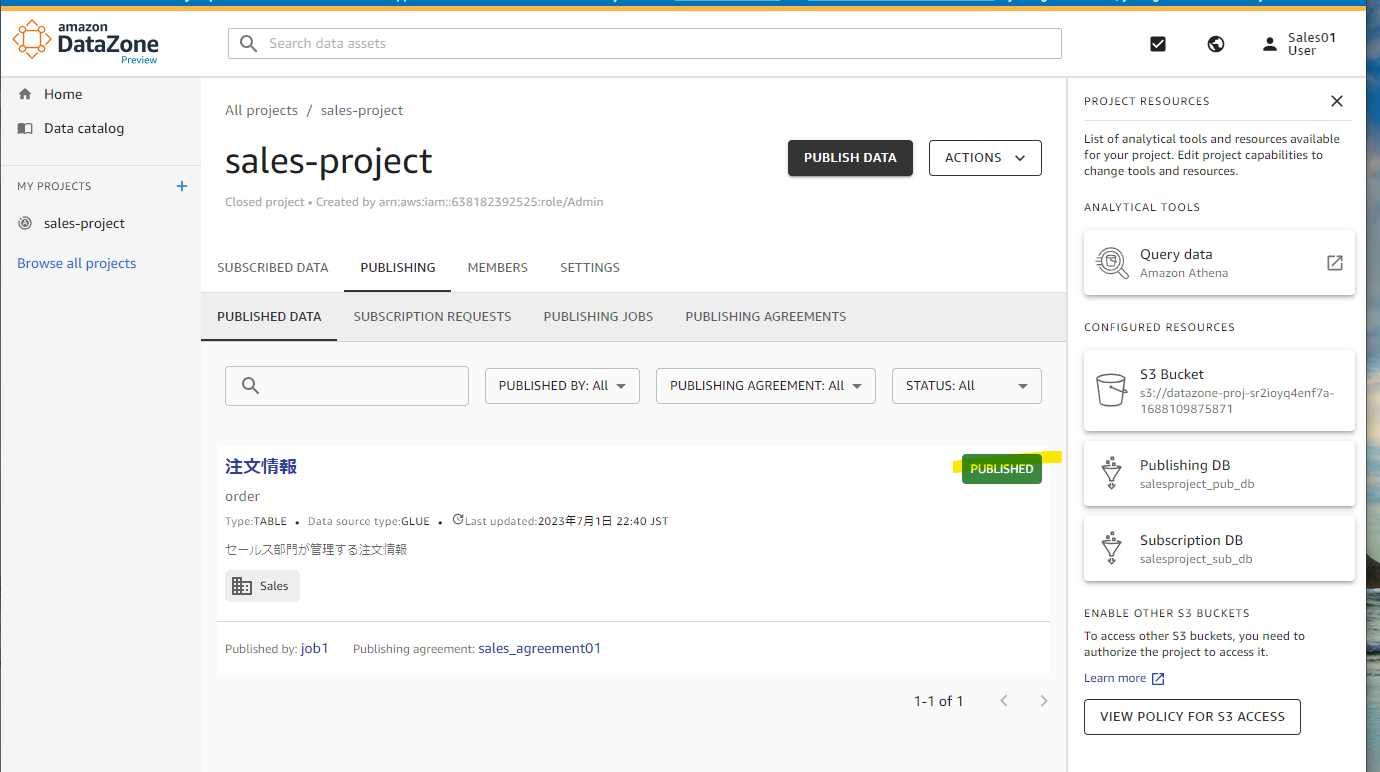Click the Subscription DB icon
This screenshot has height=772, width=1380.
pyautogui.click(x=1111, y=548)
